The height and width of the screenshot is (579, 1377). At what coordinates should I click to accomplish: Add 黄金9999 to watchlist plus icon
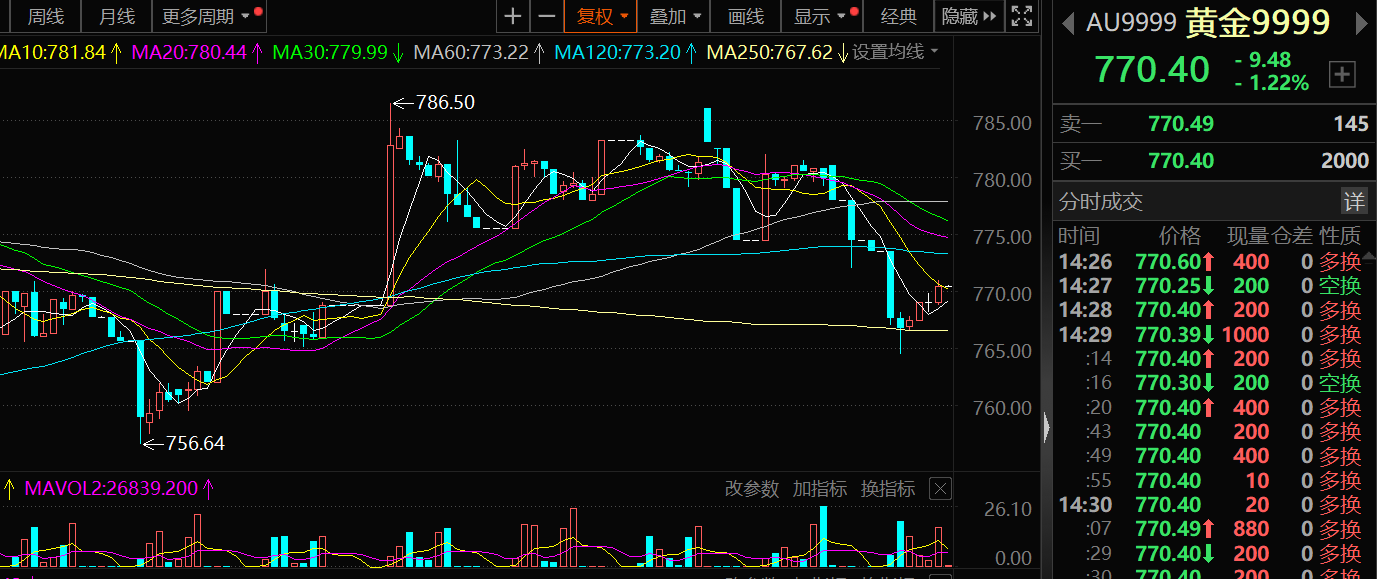point(1342,73)
